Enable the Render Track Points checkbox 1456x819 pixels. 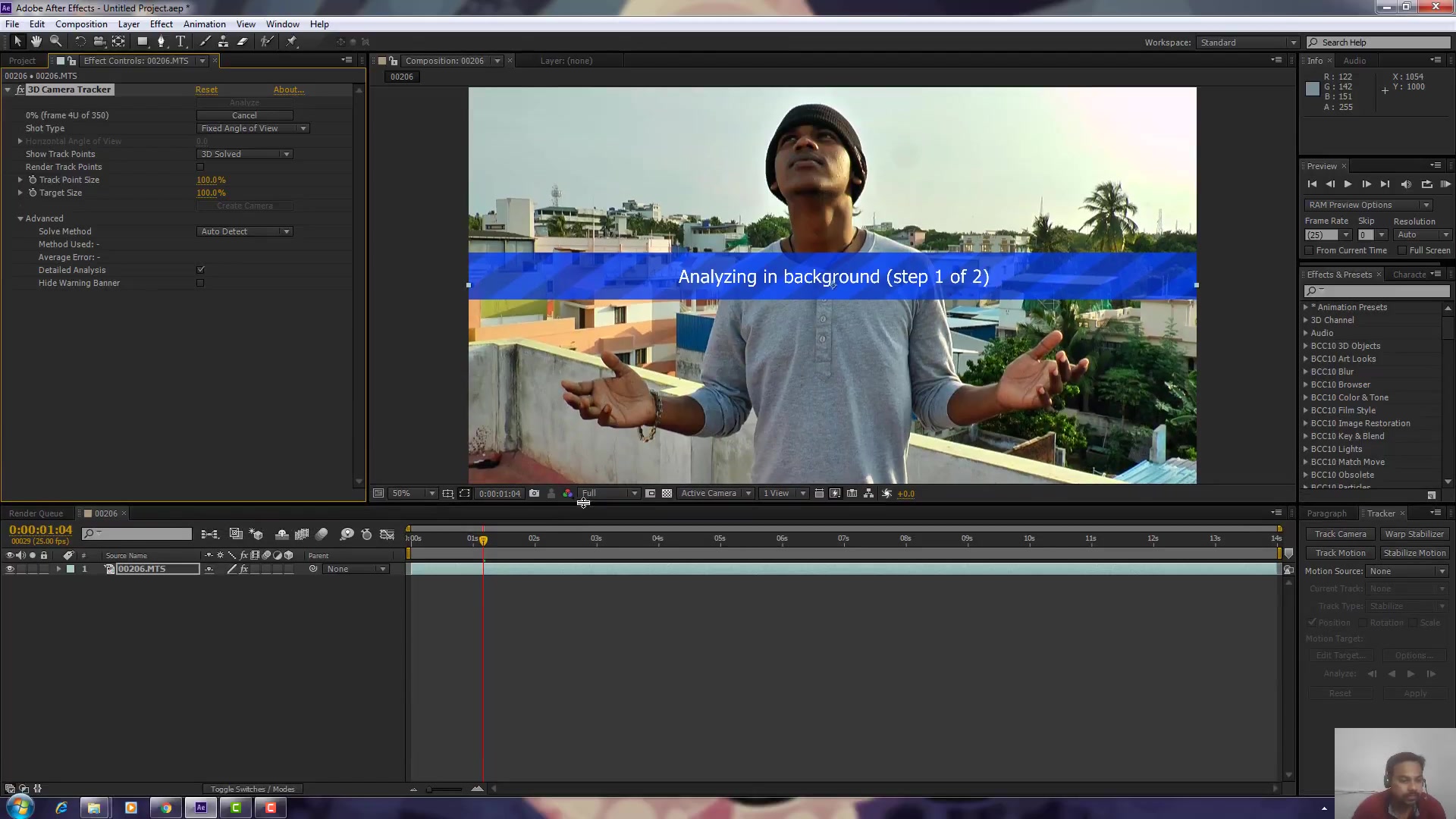pos(200,167)
